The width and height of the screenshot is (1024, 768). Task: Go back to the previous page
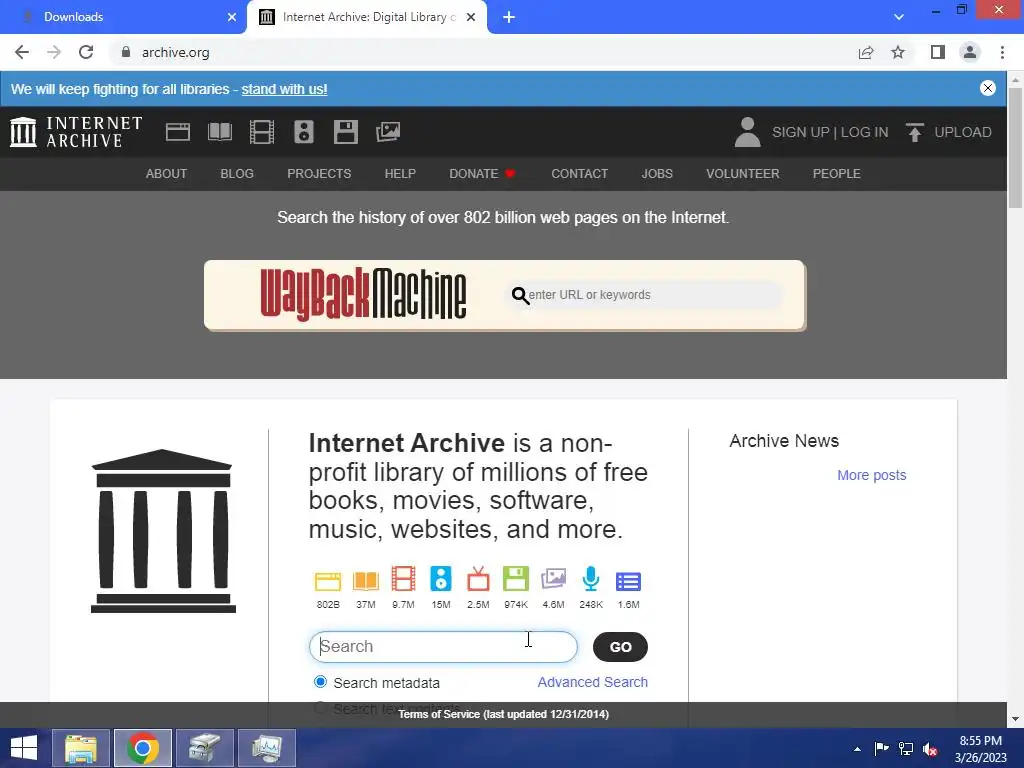point(22,52)
